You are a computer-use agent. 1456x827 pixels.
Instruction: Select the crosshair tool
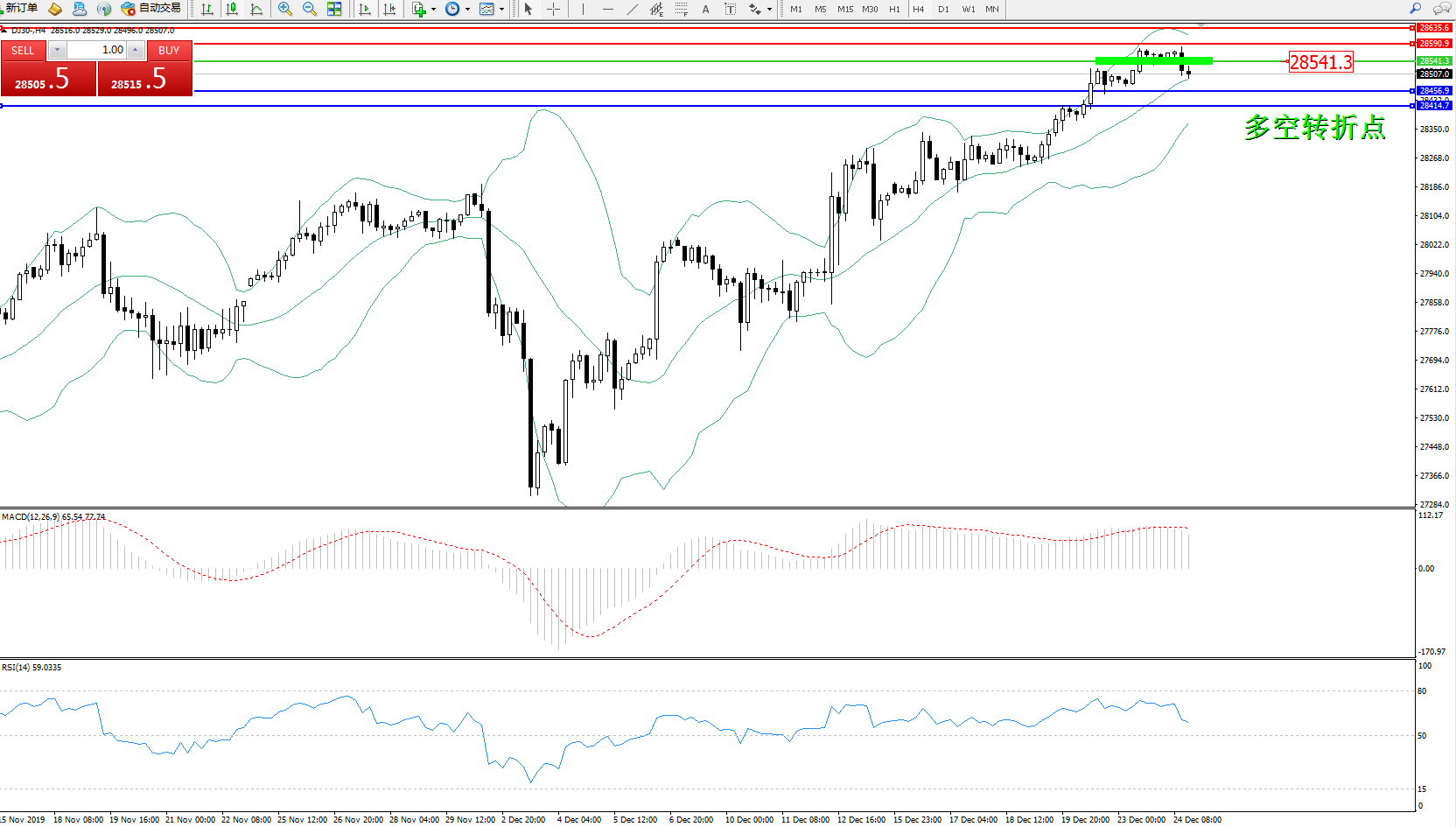[553, 9]
